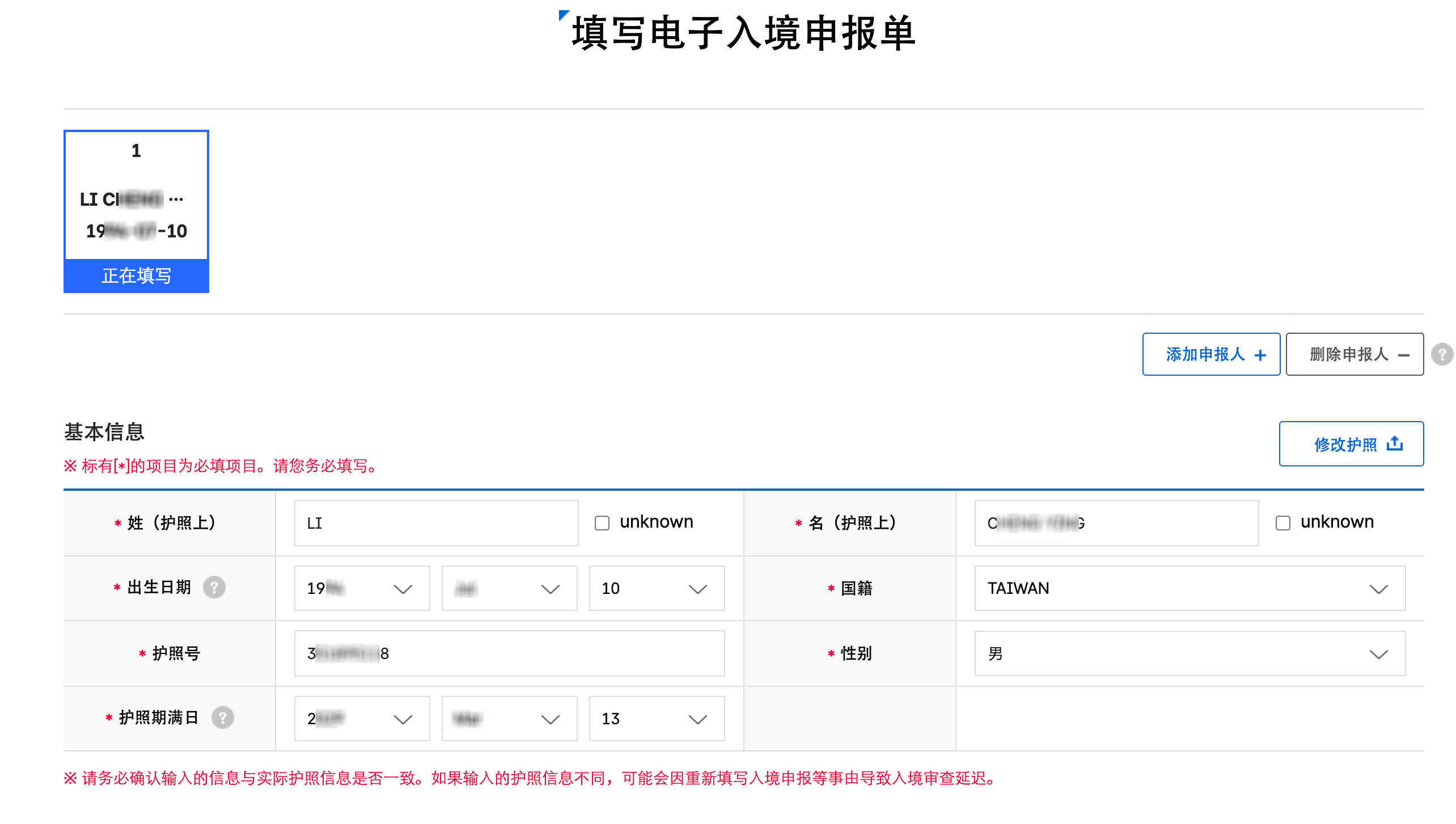Open birth year dropdown
The width and height of the screenshot is (1456, 824).
point(362,588)
